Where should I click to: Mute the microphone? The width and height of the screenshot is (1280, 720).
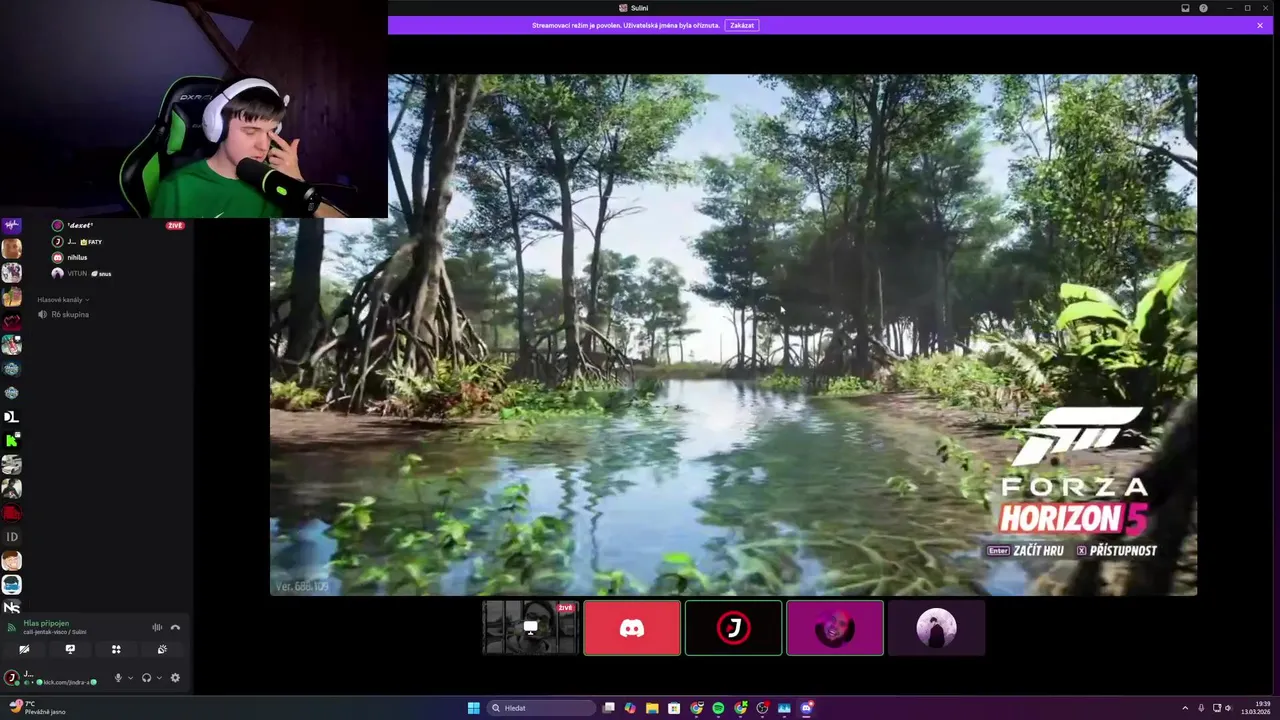point(118,678)
